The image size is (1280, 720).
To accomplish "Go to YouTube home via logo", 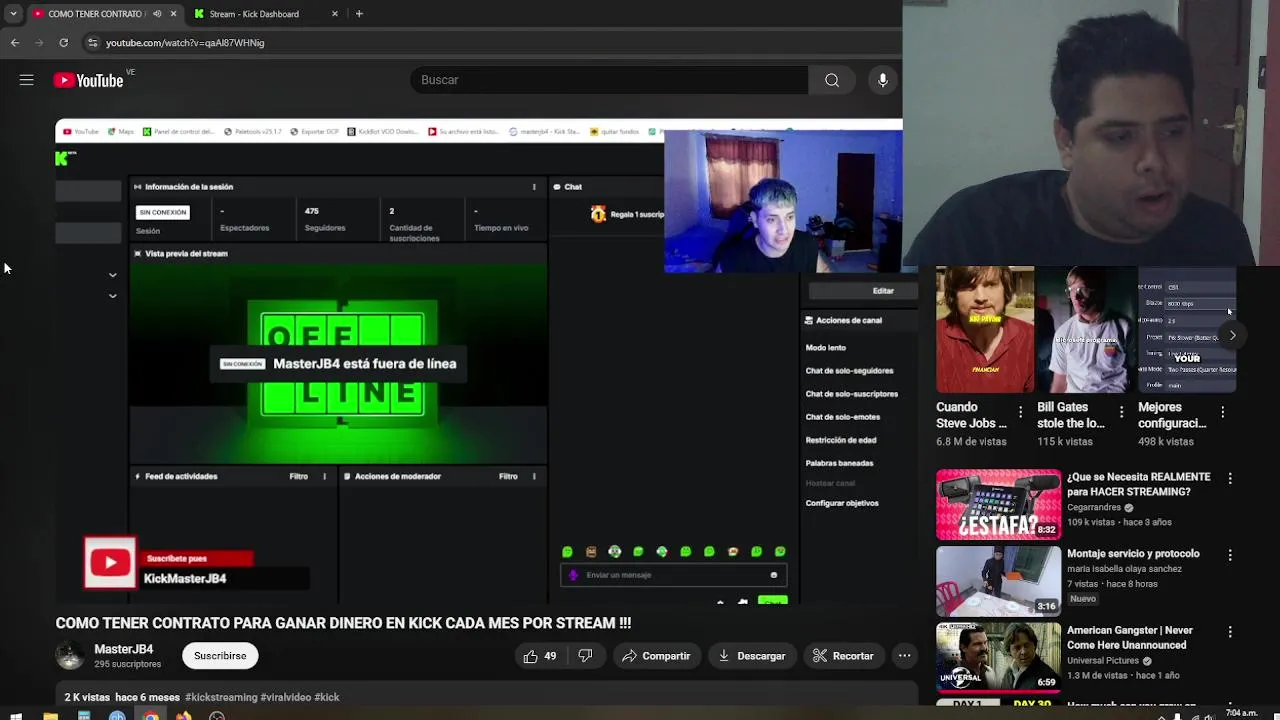I will click(88, 80).
